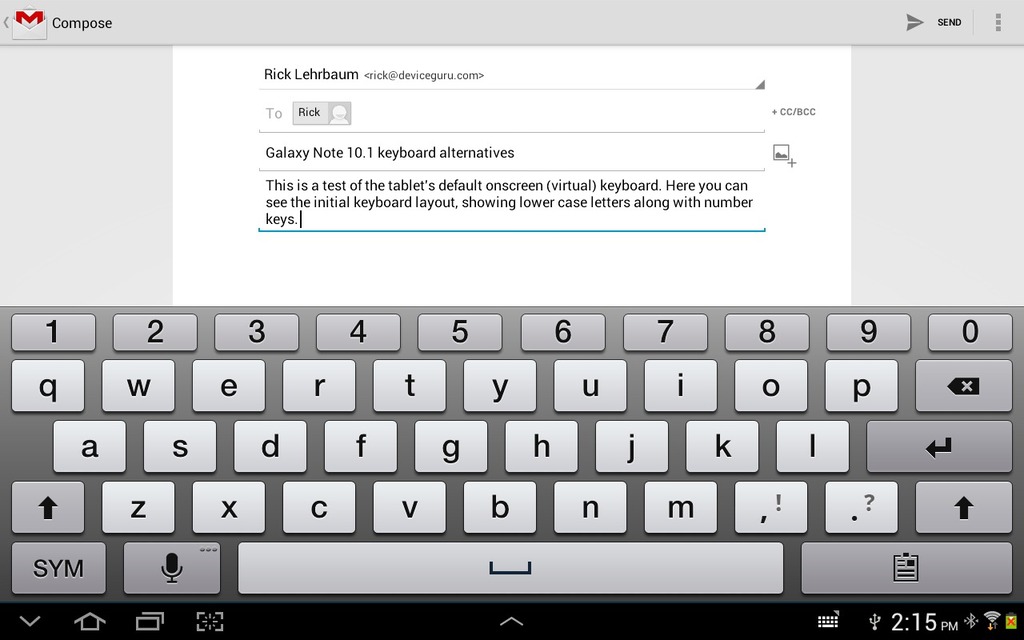1024x640 pixels.
Task: Tap the z key
Action: coord(138,507)
